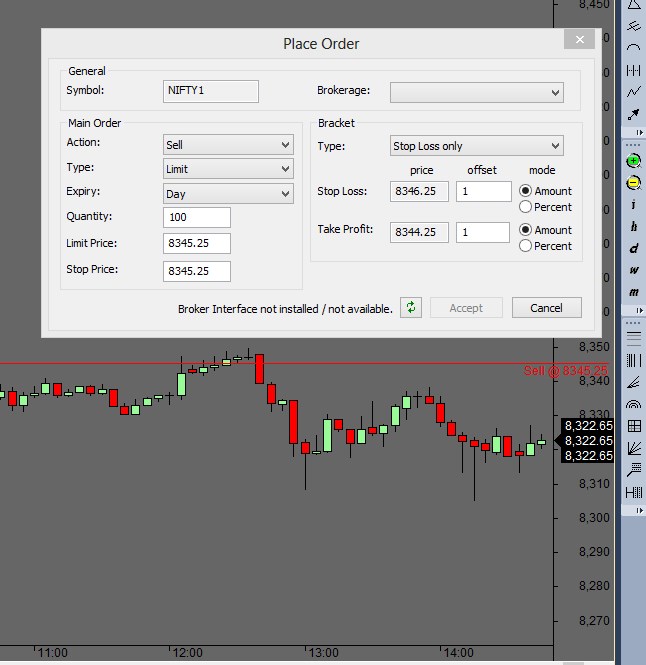Click the 12:00 time axis label
This screenshot has width=646, height=665.
click(x=187, y=653)
